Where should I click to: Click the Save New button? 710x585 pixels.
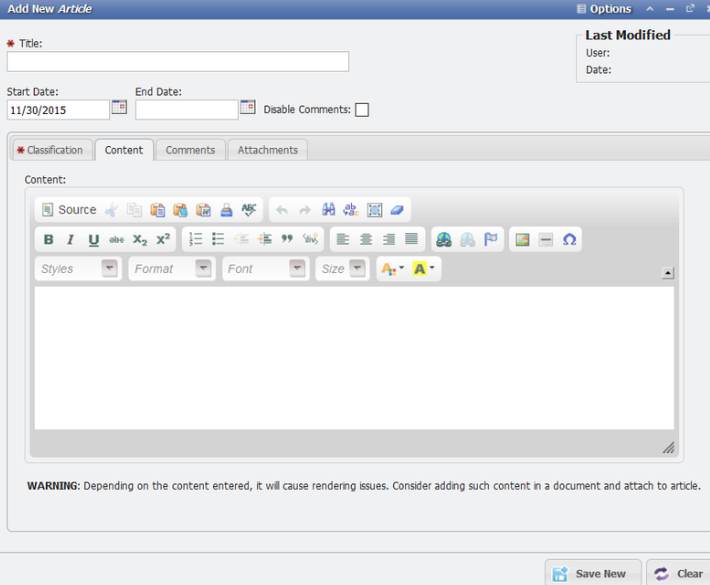pyautogui.click(x=592, y=573)
